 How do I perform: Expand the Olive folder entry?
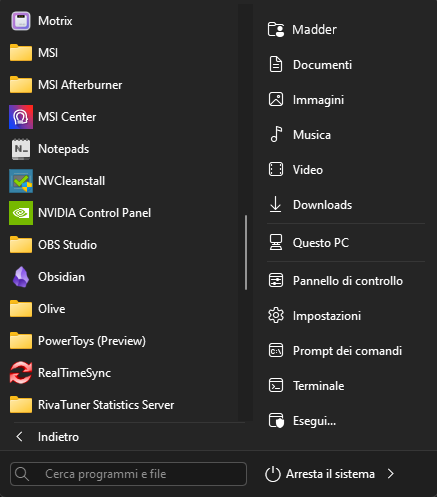[123, 309]
